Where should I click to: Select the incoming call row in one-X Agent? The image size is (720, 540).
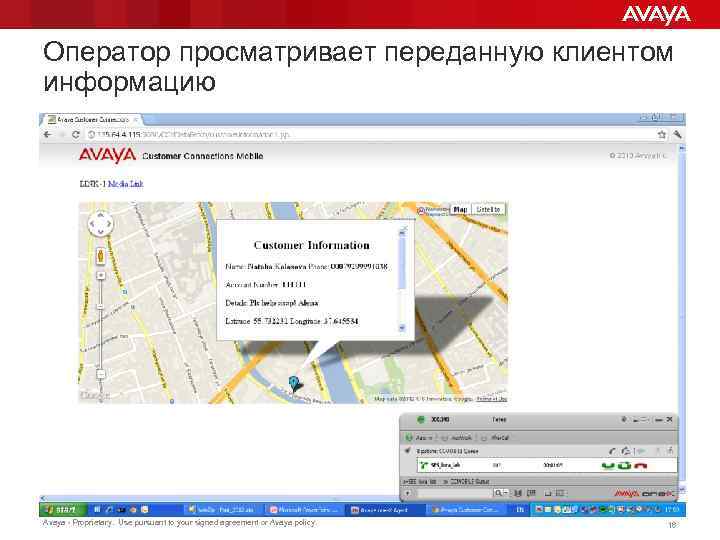546,466
